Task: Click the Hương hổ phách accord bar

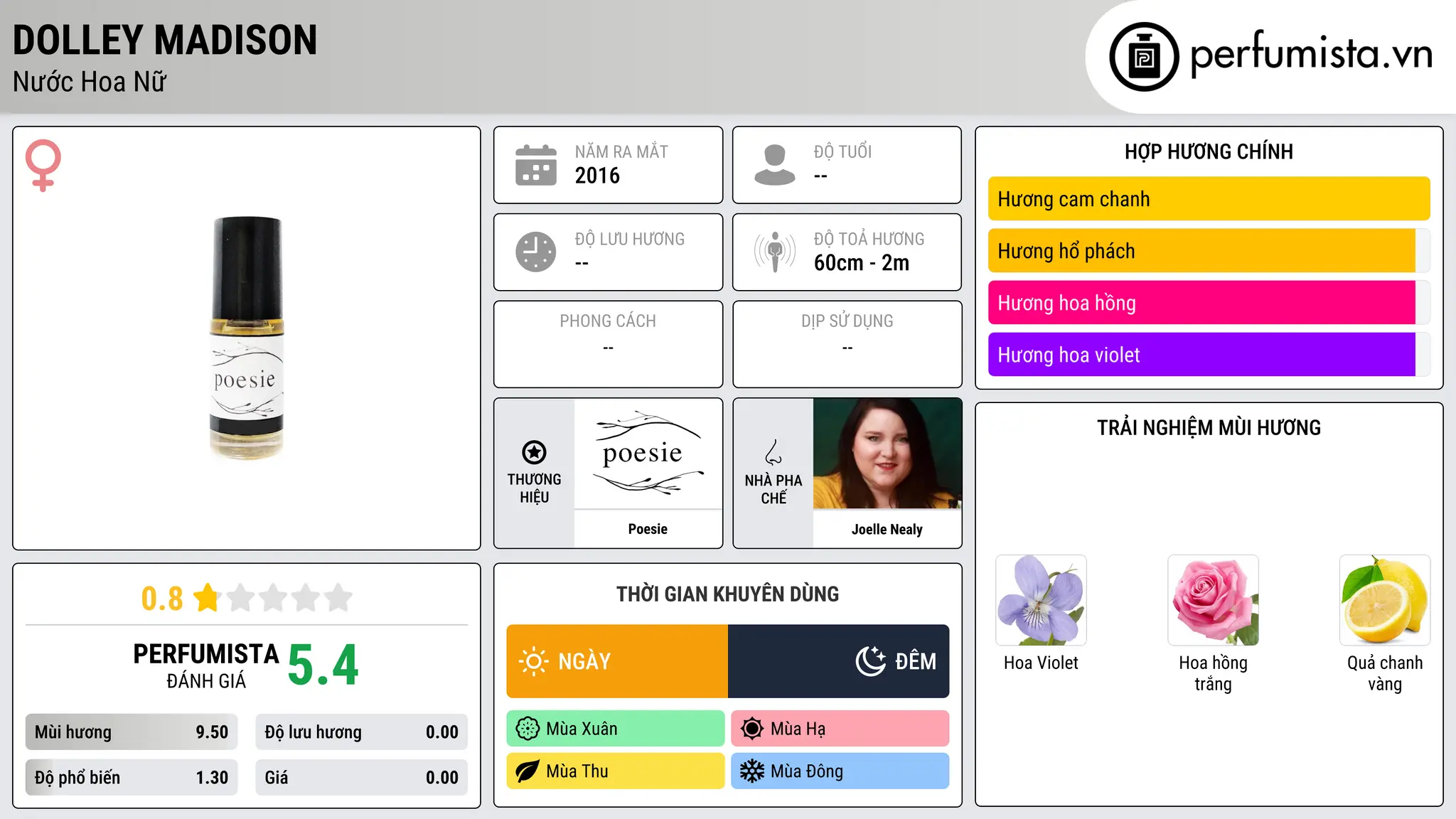Action: click(1209, 251)
